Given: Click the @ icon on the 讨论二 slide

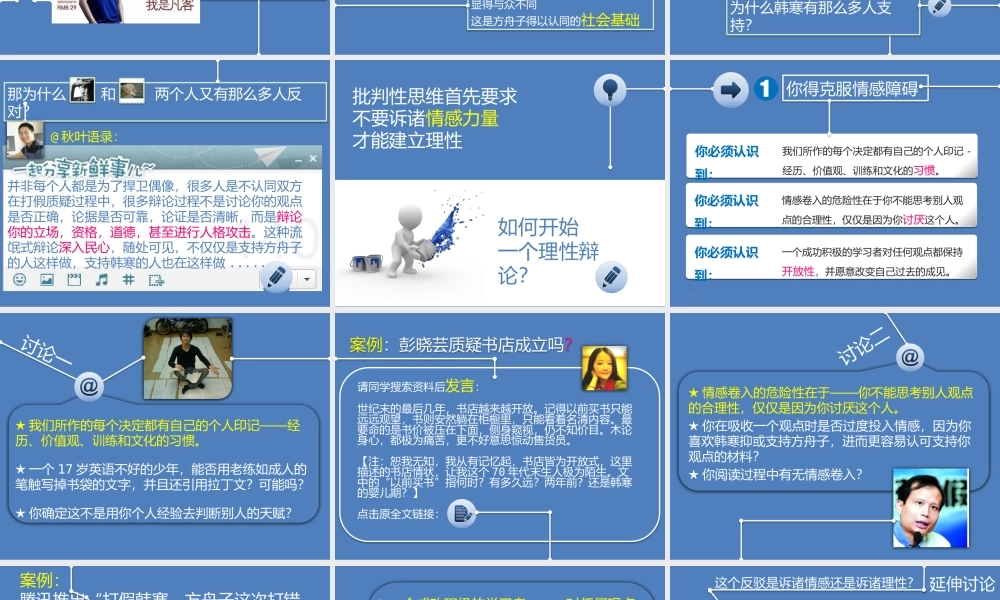Looking at the screenshot, I should pyautogui.click(x=909, y=356).
